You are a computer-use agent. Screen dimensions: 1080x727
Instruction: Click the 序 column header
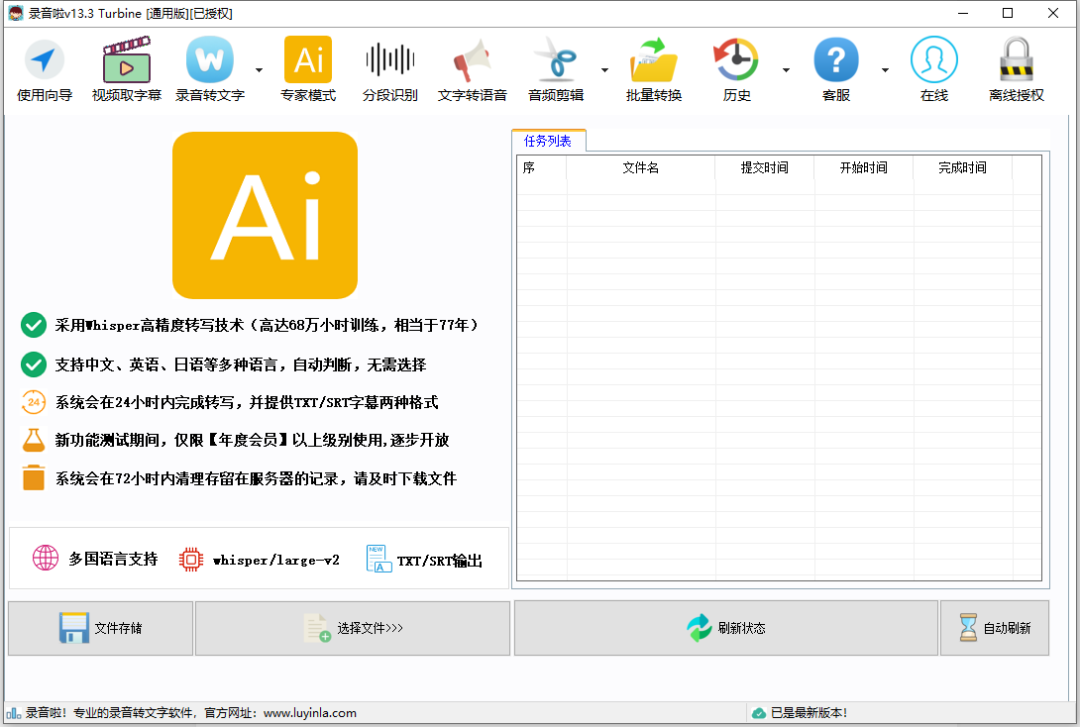tap(541, 167)
